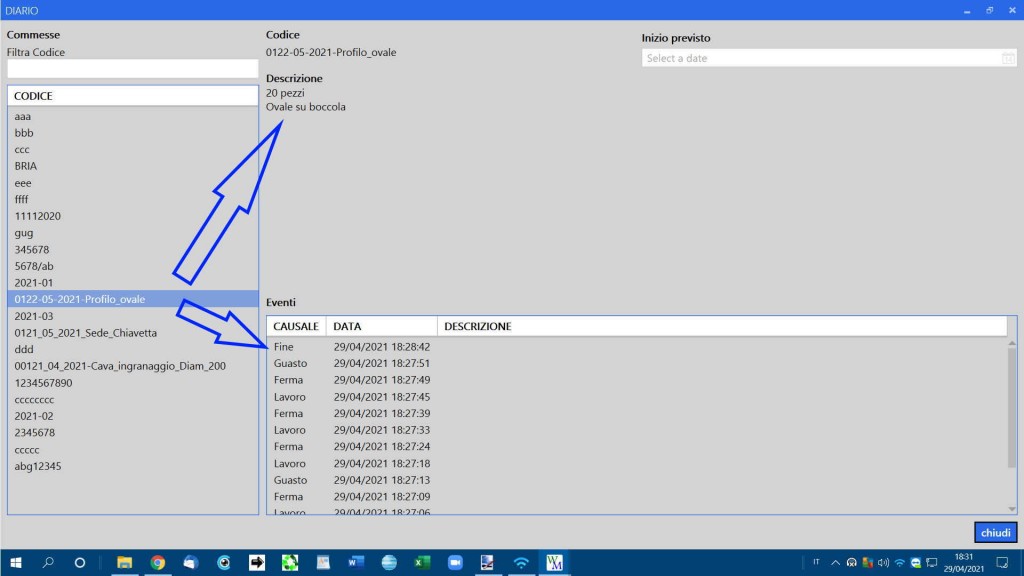This screenshot has height=576, width=1024.
Task: Select commessa '2021-01' in the list
Action: pos(133,283)
